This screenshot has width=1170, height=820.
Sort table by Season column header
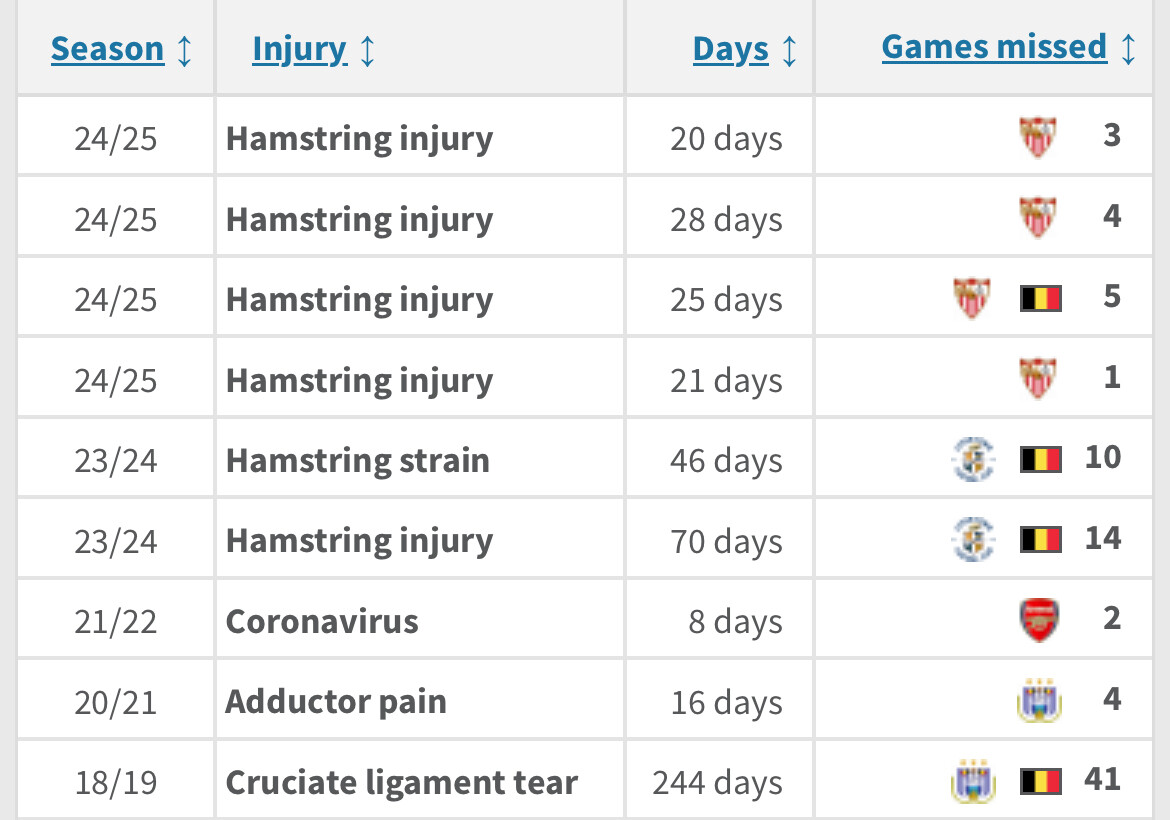click(107, 49)
